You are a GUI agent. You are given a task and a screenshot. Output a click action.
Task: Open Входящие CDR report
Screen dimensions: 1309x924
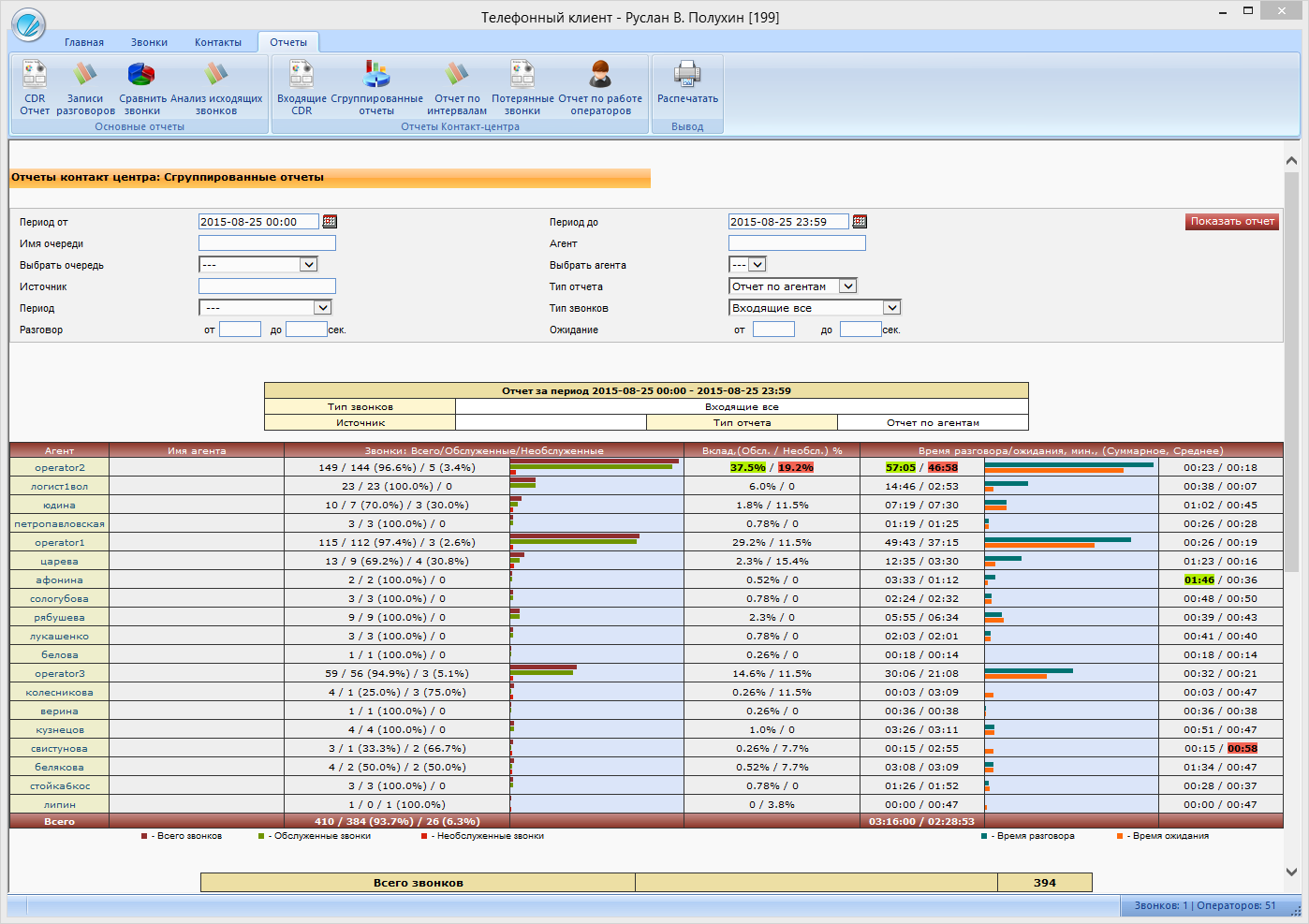click(302, 75)
